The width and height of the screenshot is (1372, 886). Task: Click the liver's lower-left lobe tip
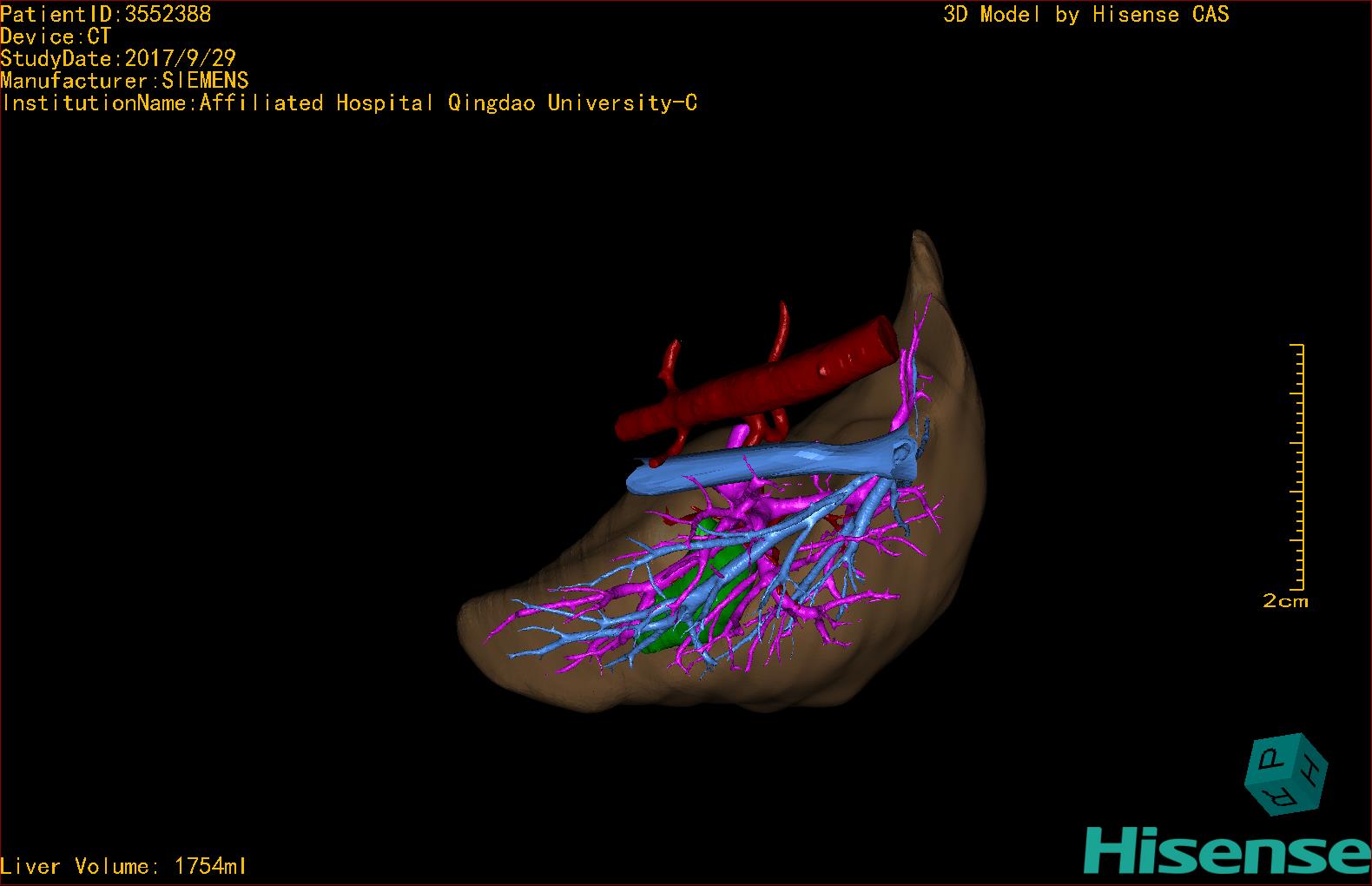[x=473, y=624]
